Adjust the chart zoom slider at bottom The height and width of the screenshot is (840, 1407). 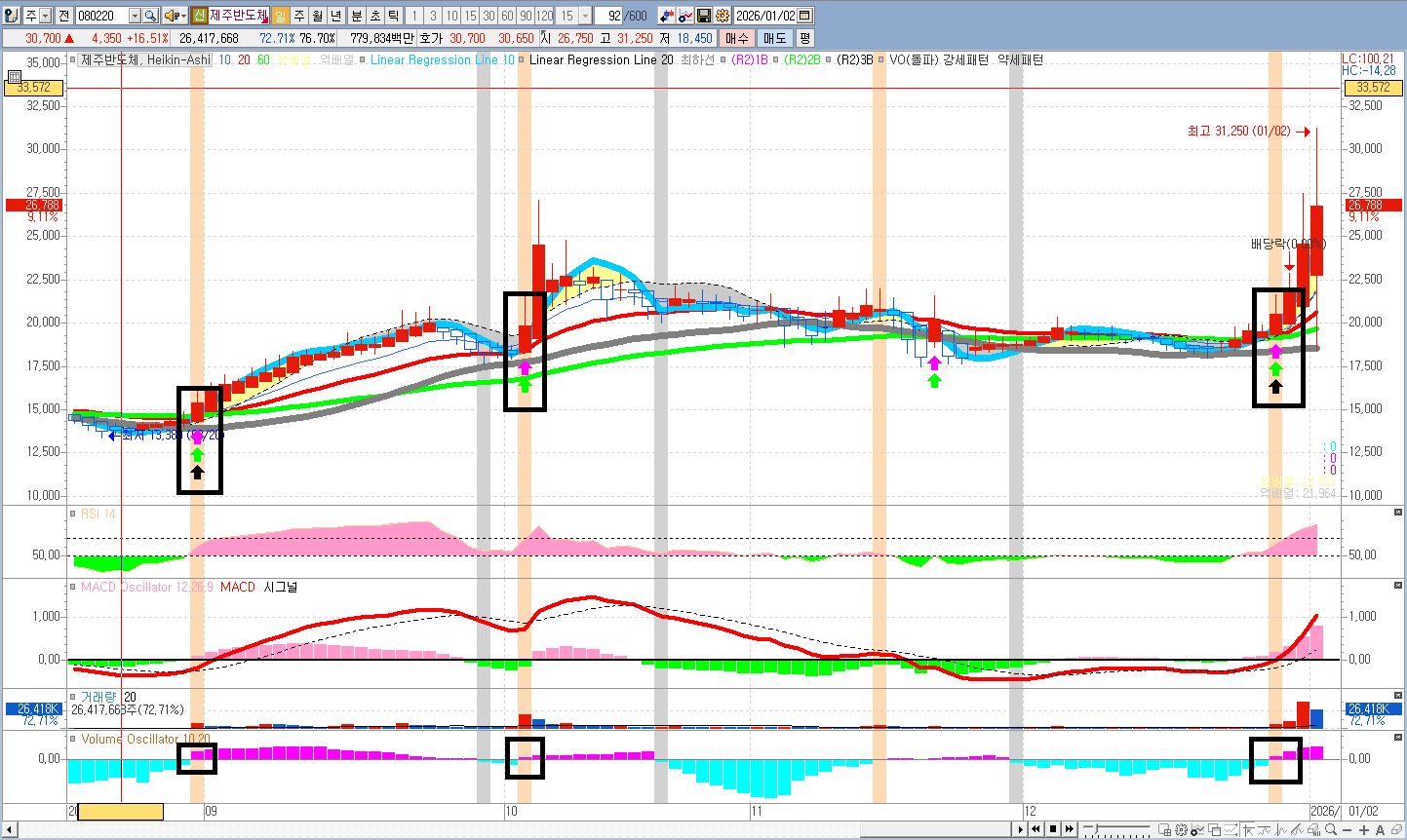(x=1096, y=829)
